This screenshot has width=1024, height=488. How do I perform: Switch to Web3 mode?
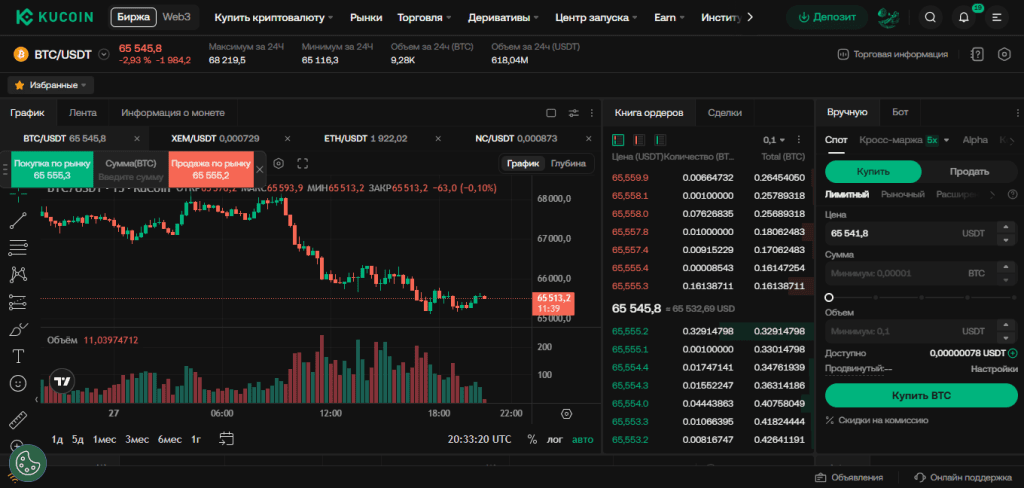[176, 17]
